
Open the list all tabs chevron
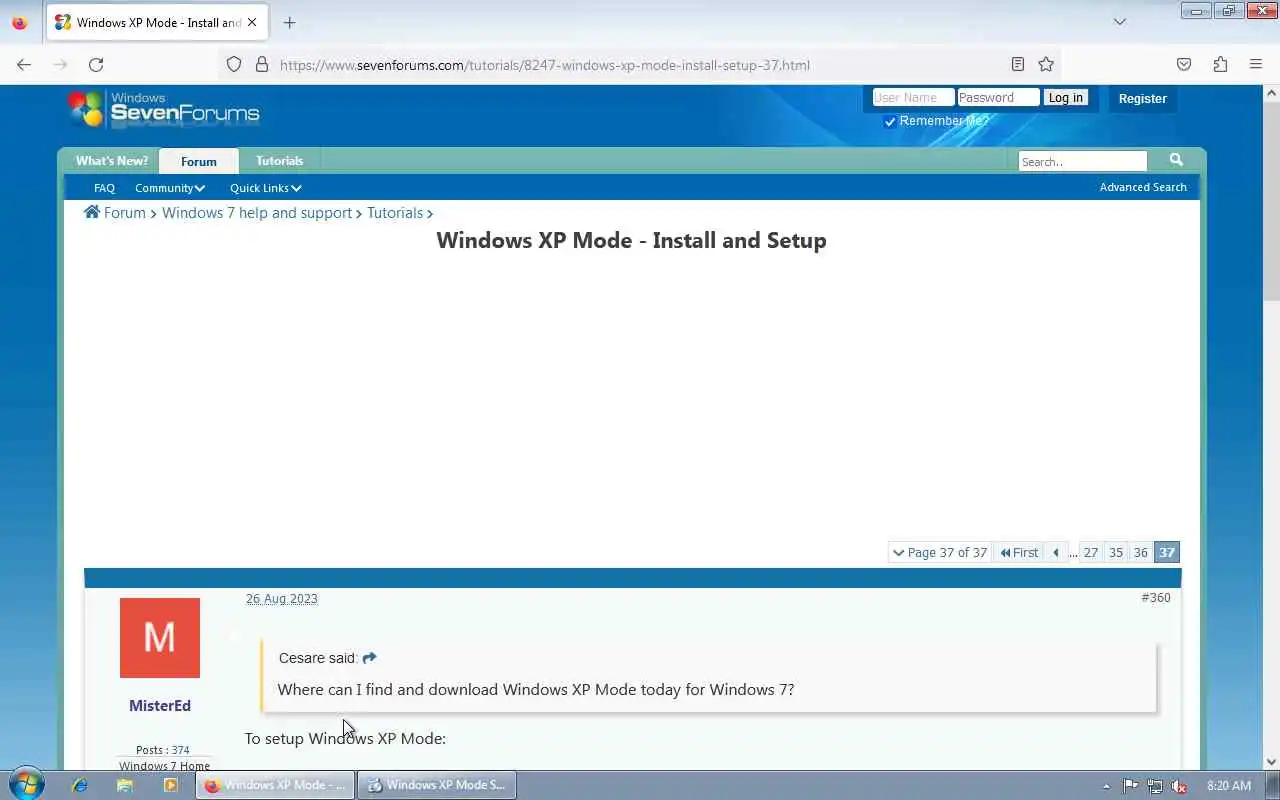point(1120,22)
